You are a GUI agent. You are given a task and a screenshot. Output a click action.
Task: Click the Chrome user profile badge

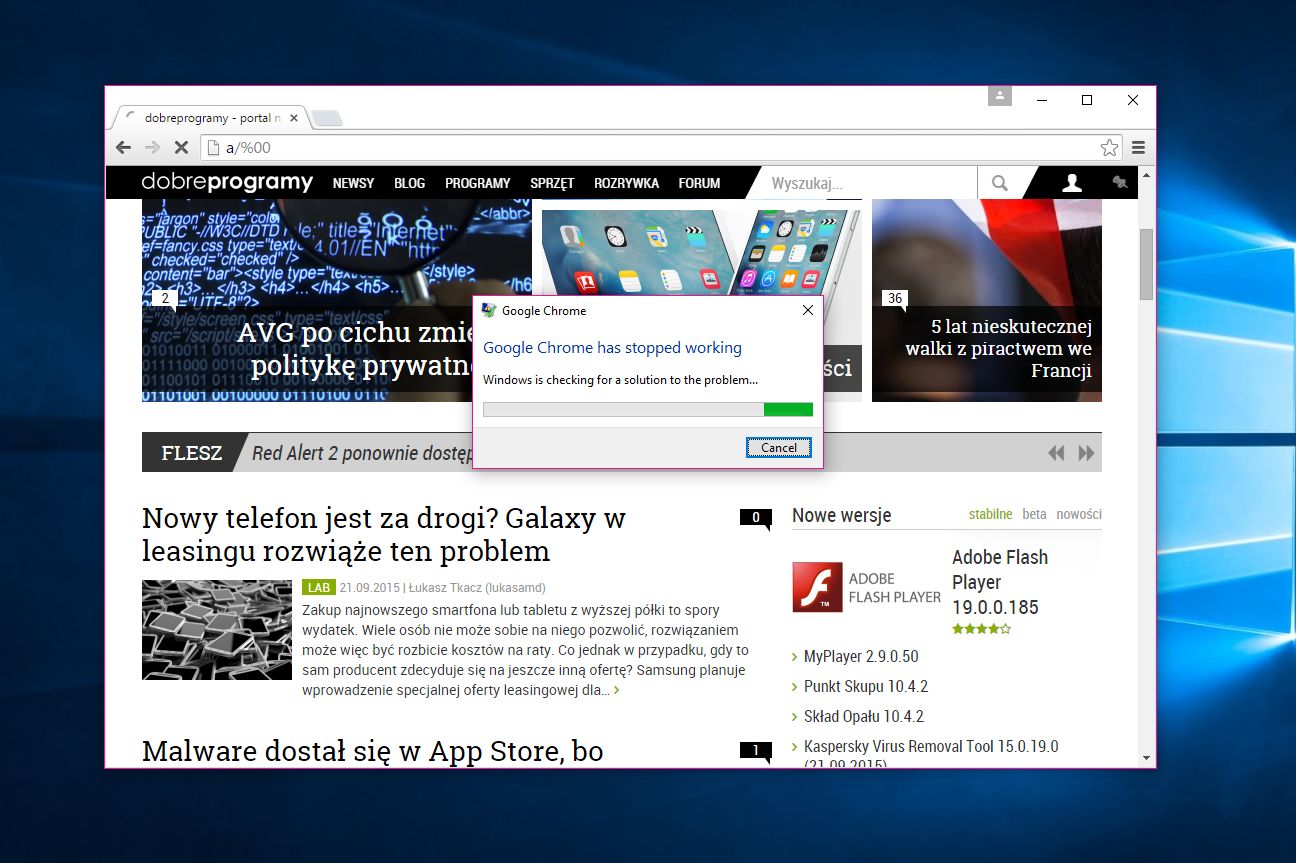pos(999,96)
